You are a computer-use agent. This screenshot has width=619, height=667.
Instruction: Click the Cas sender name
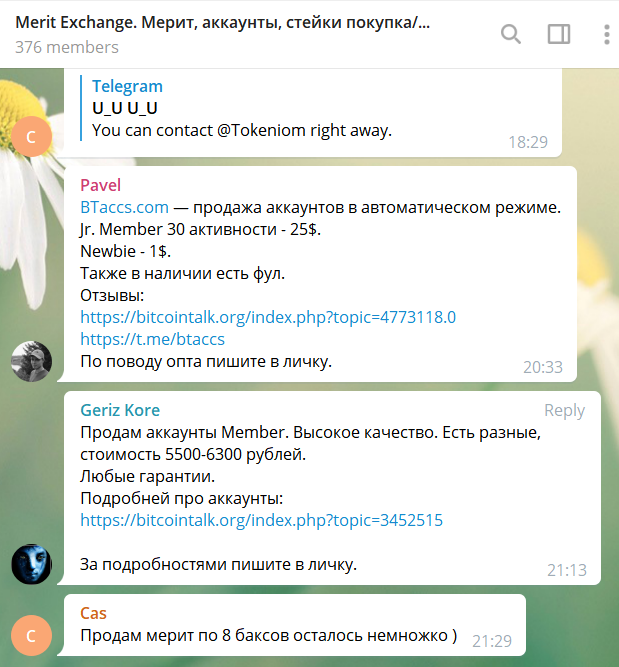pyautogui.click(x=93, y=613)
